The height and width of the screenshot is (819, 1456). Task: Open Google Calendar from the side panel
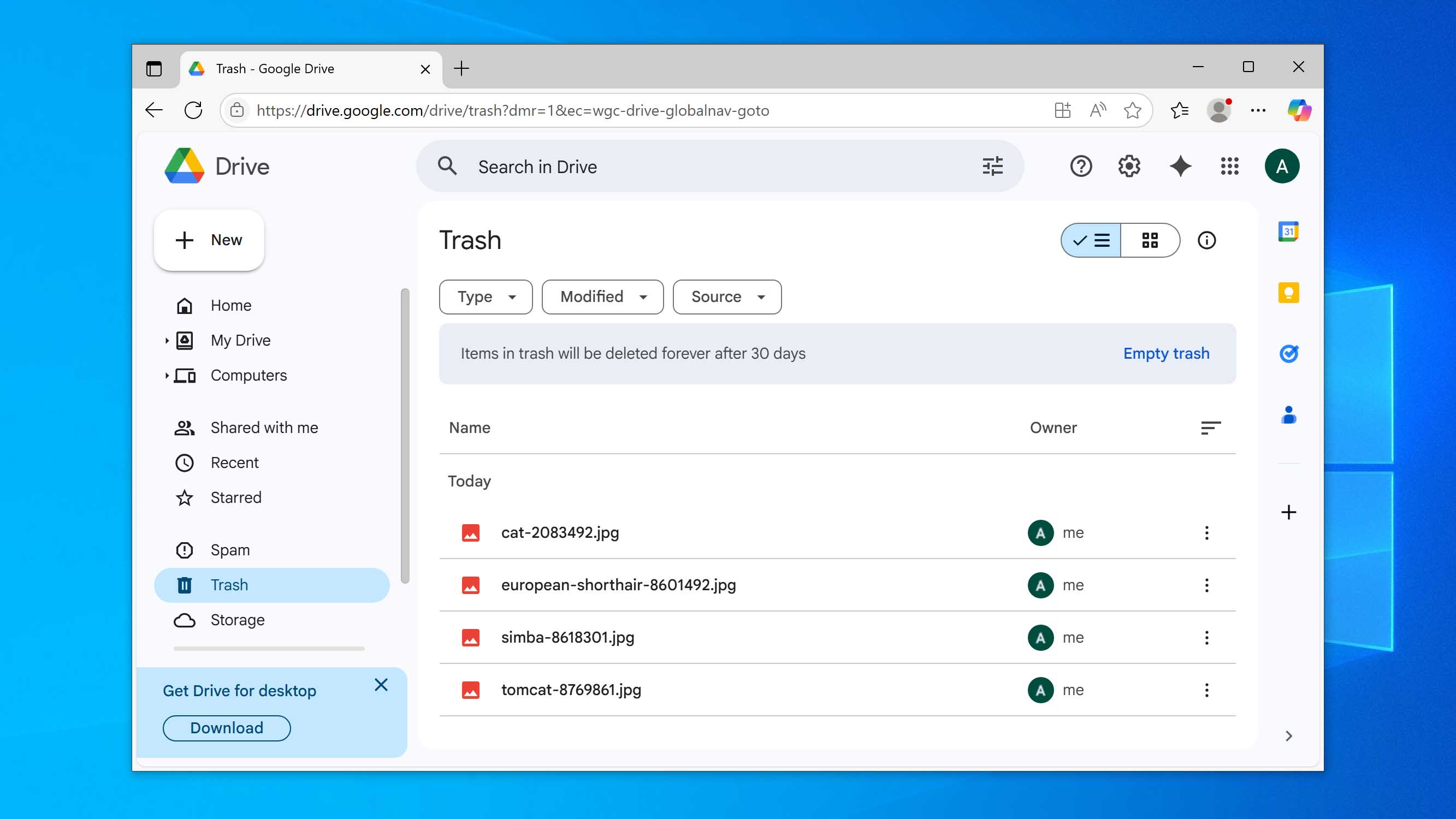1289,231
